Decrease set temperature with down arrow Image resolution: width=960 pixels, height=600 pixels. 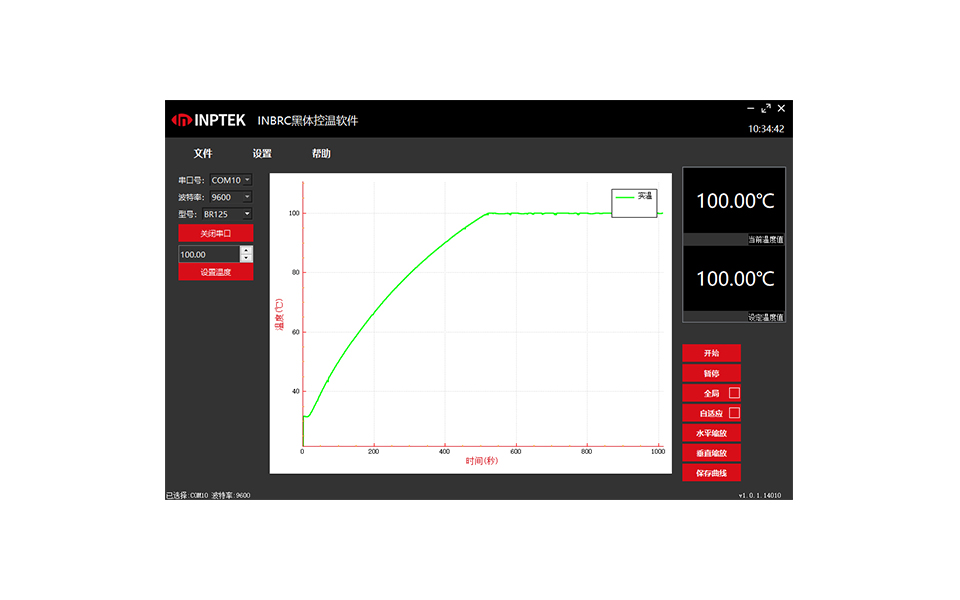pyautogui.click(x=247, y=259)
